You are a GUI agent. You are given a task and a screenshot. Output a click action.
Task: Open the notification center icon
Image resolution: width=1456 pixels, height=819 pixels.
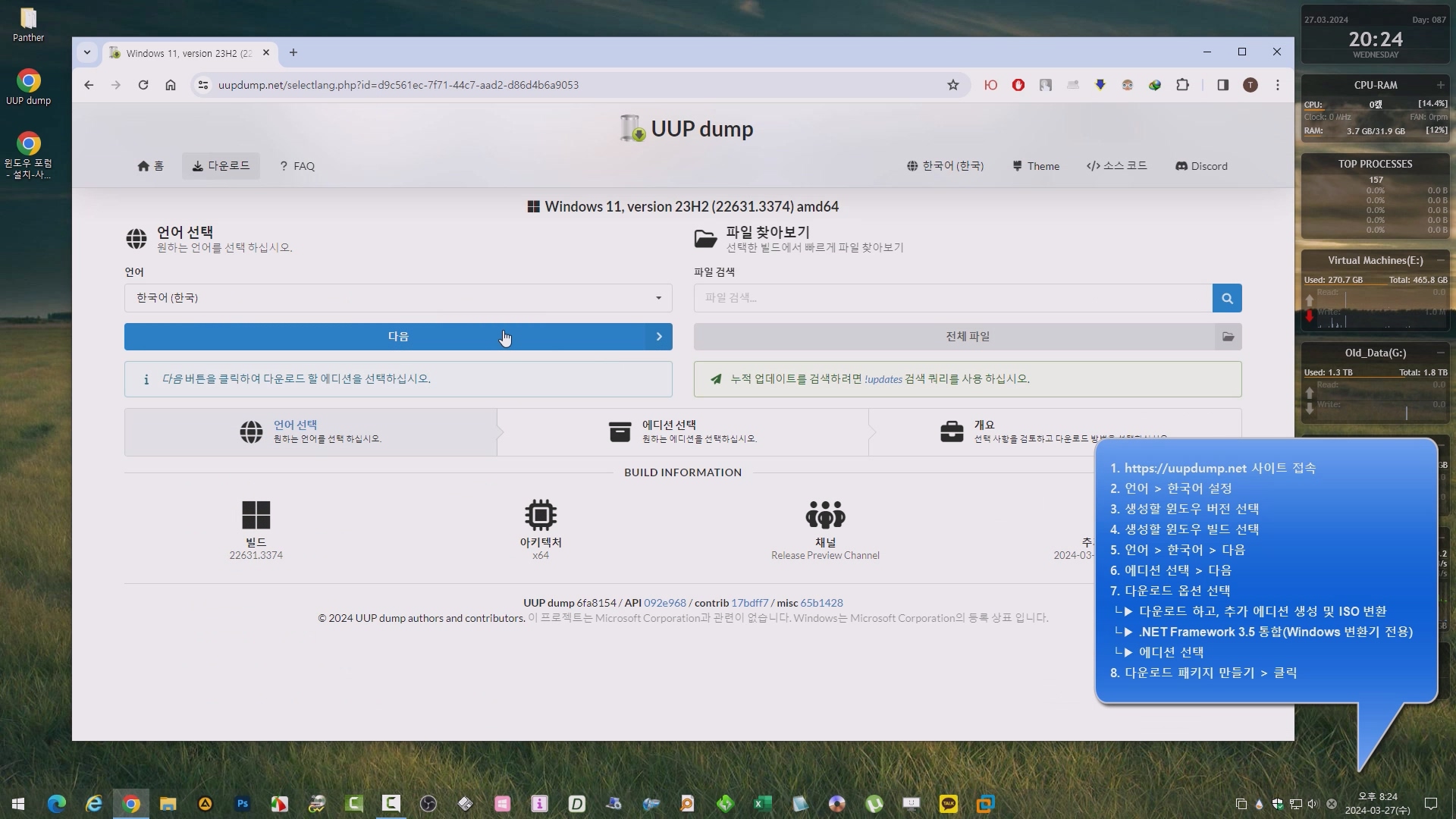(1431, 804)
